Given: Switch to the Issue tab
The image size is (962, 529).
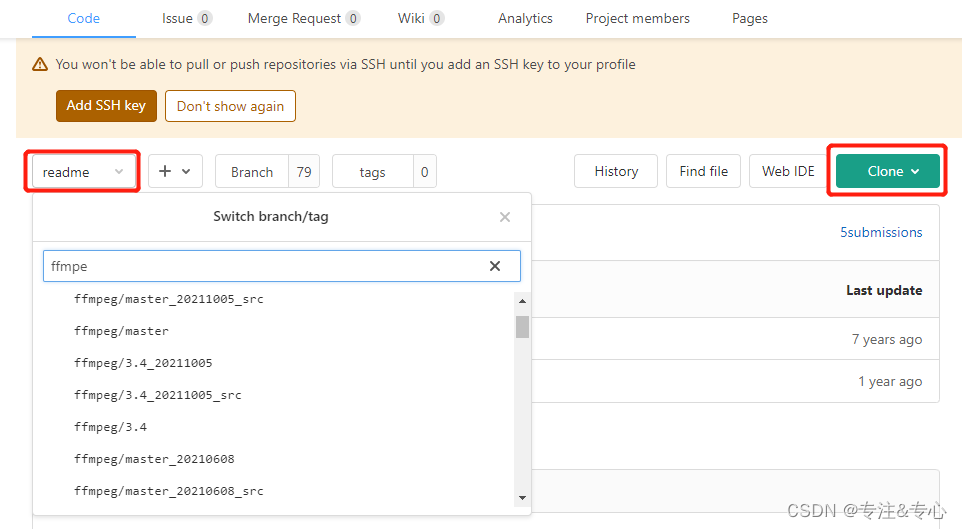Looking at the screenshot, I should (x=187, y=18).
